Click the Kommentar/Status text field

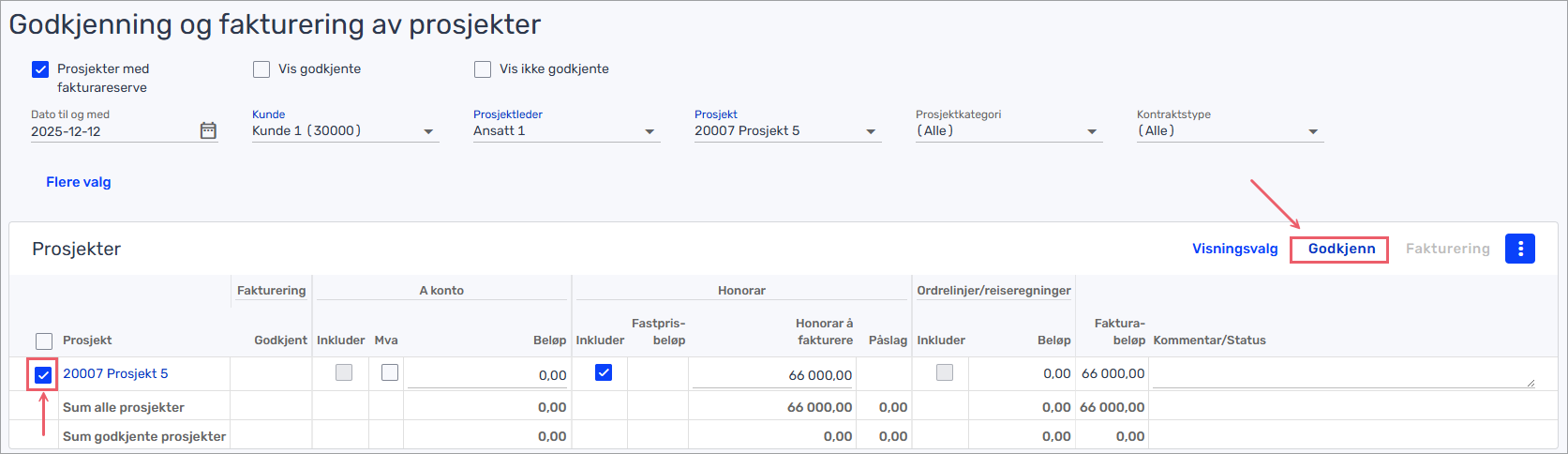point(1342,374)
